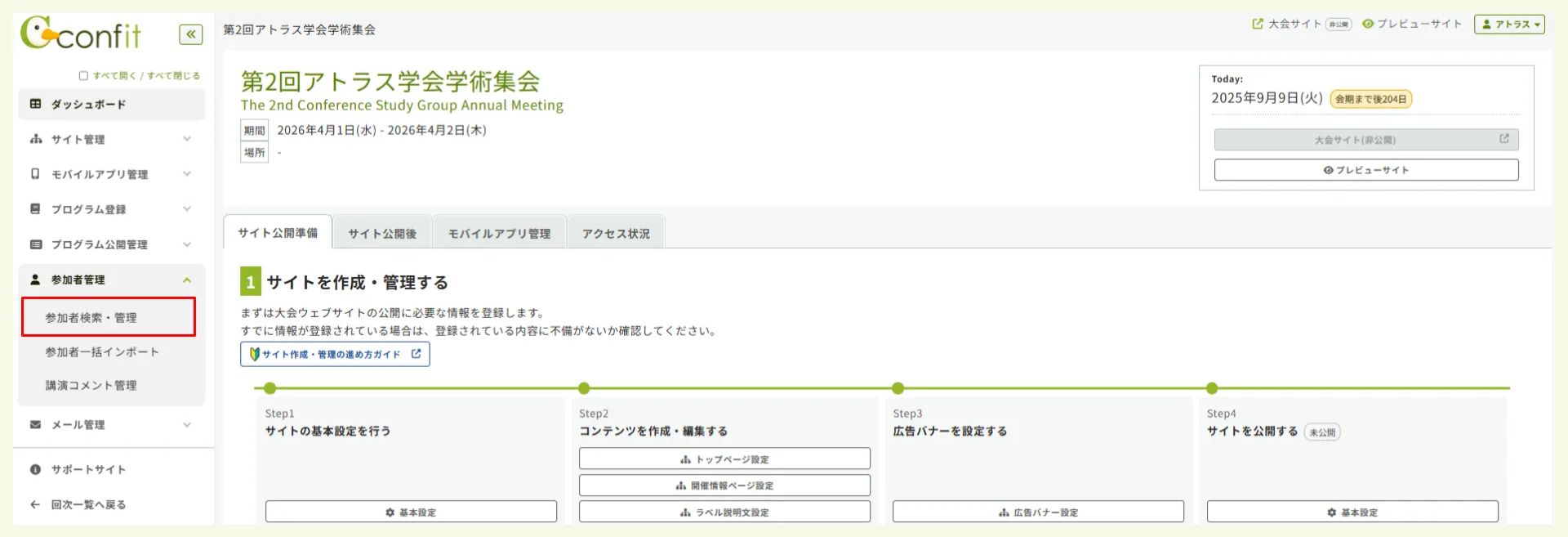
Task: Click the サポートサイト info icon
Action: (x=35, y=470)
